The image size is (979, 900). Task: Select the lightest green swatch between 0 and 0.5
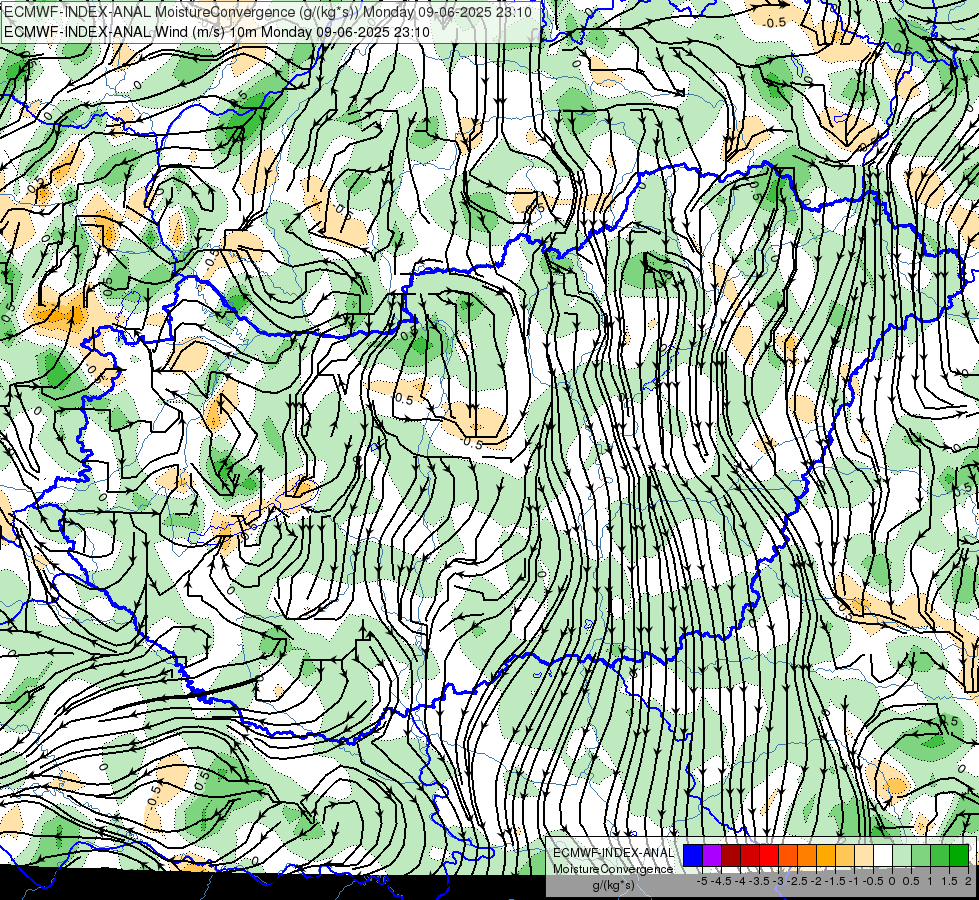902,855
